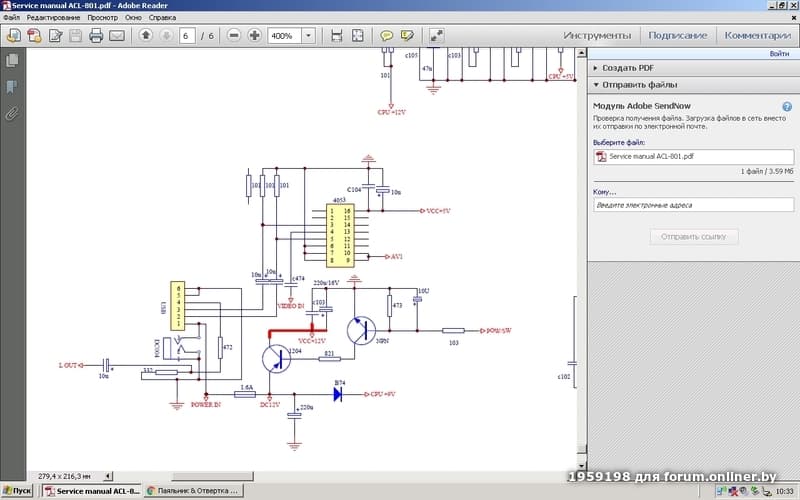Select the highlight text tool
800x500 pixels.
click(x=407, y=35)
